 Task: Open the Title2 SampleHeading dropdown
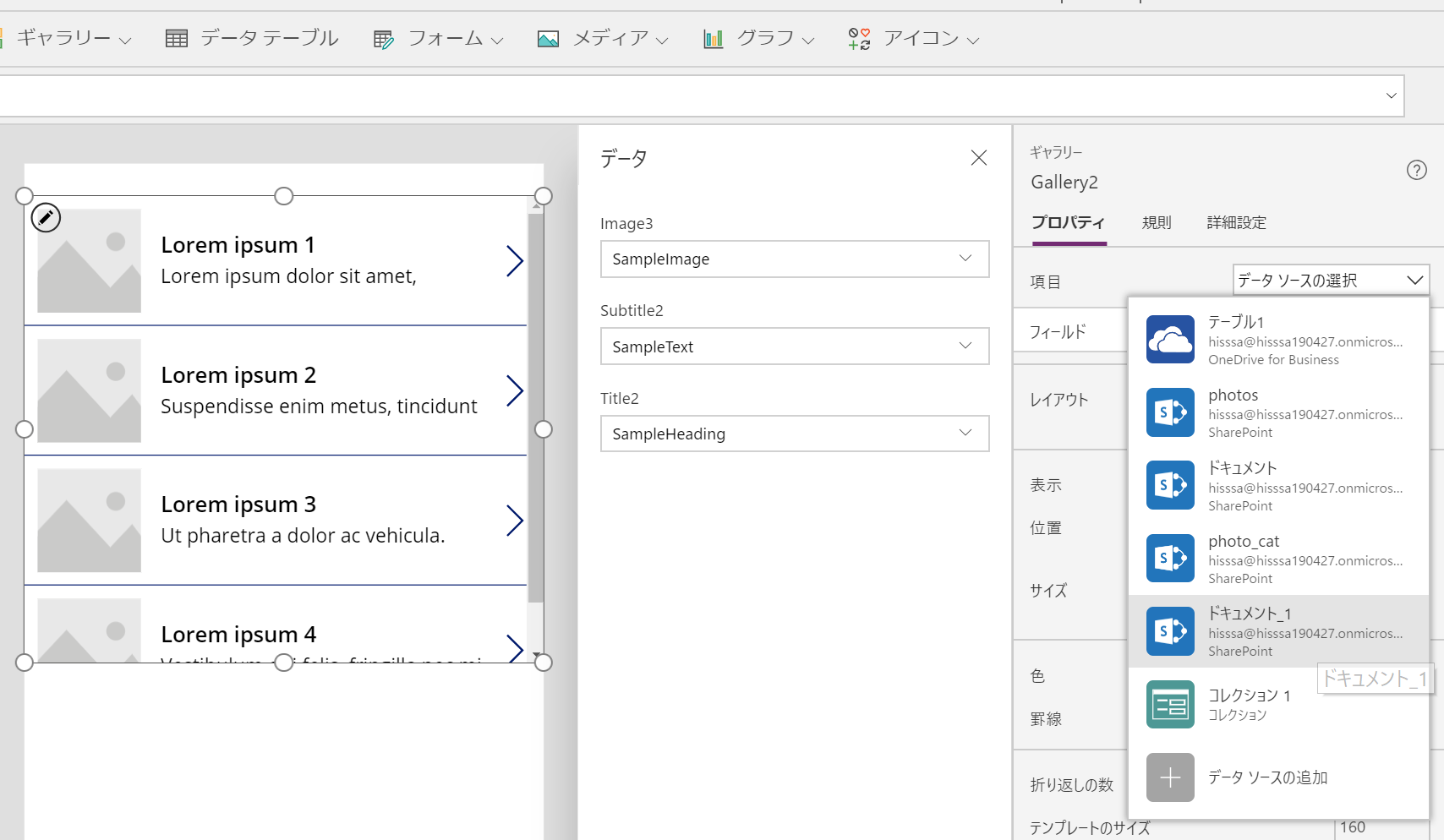[x=795, y=434]
